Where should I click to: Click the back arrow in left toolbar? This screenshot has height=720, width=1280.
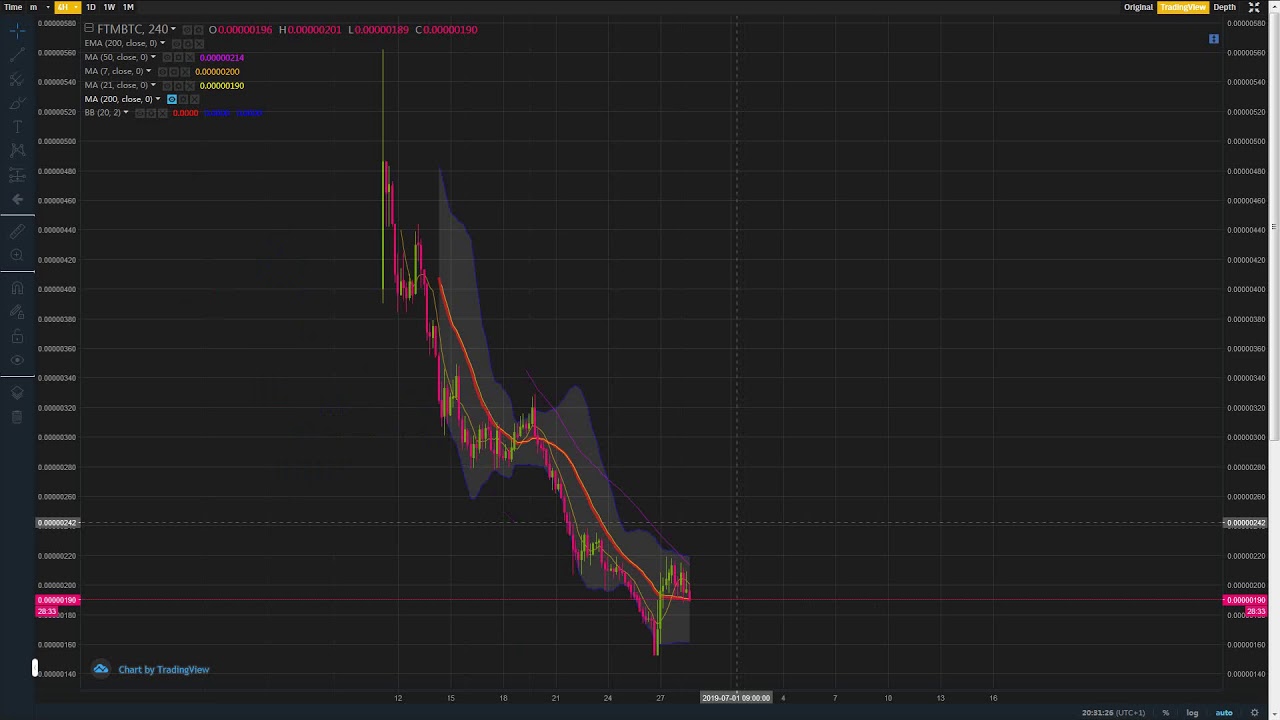[17, 199]
